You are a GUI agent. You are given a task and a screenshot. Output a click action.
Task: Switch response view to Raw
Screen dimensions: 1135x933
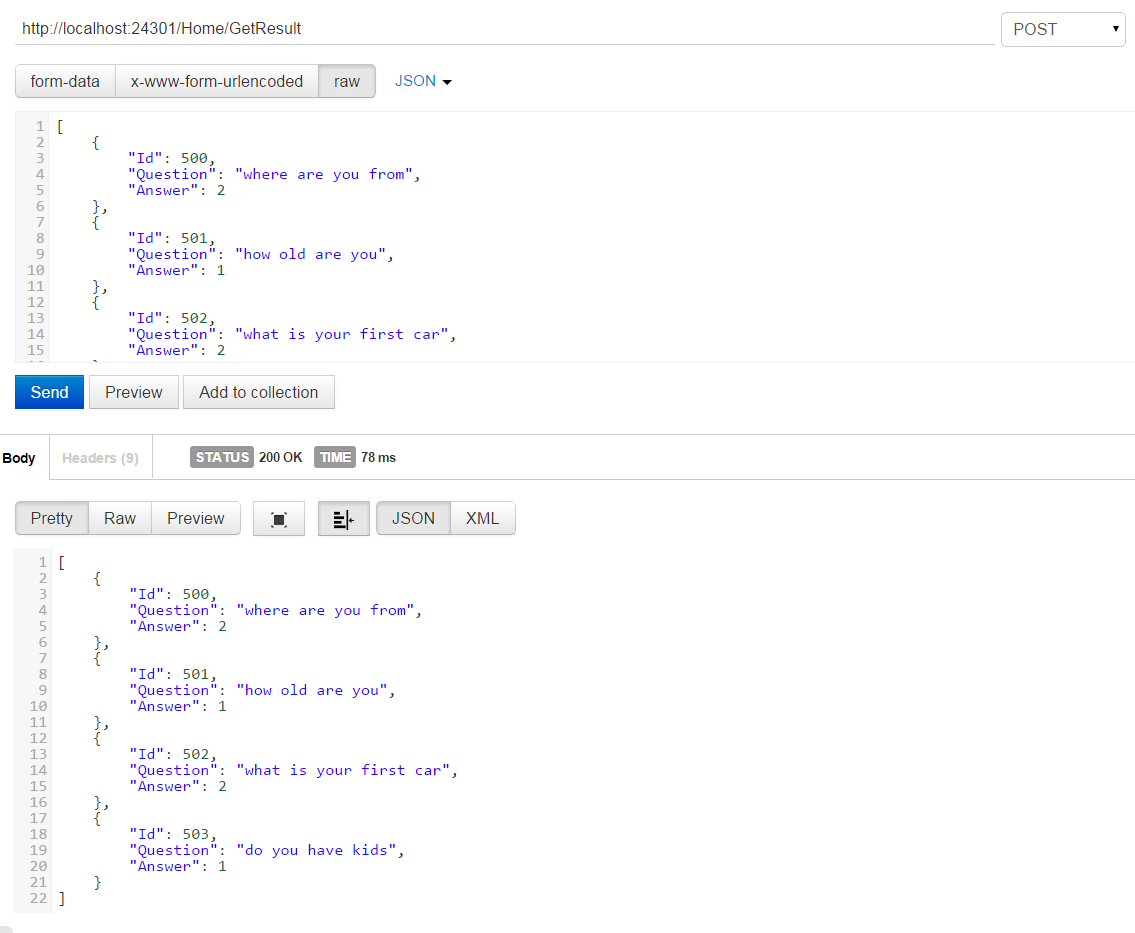point(120,519)
